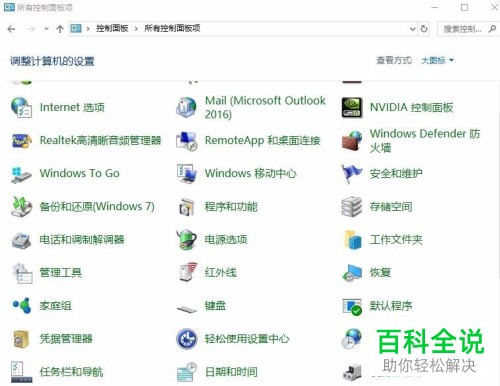Expand the address bar history dropdown
The height and width of the screenshot is (386, 500).
point(412,29)
